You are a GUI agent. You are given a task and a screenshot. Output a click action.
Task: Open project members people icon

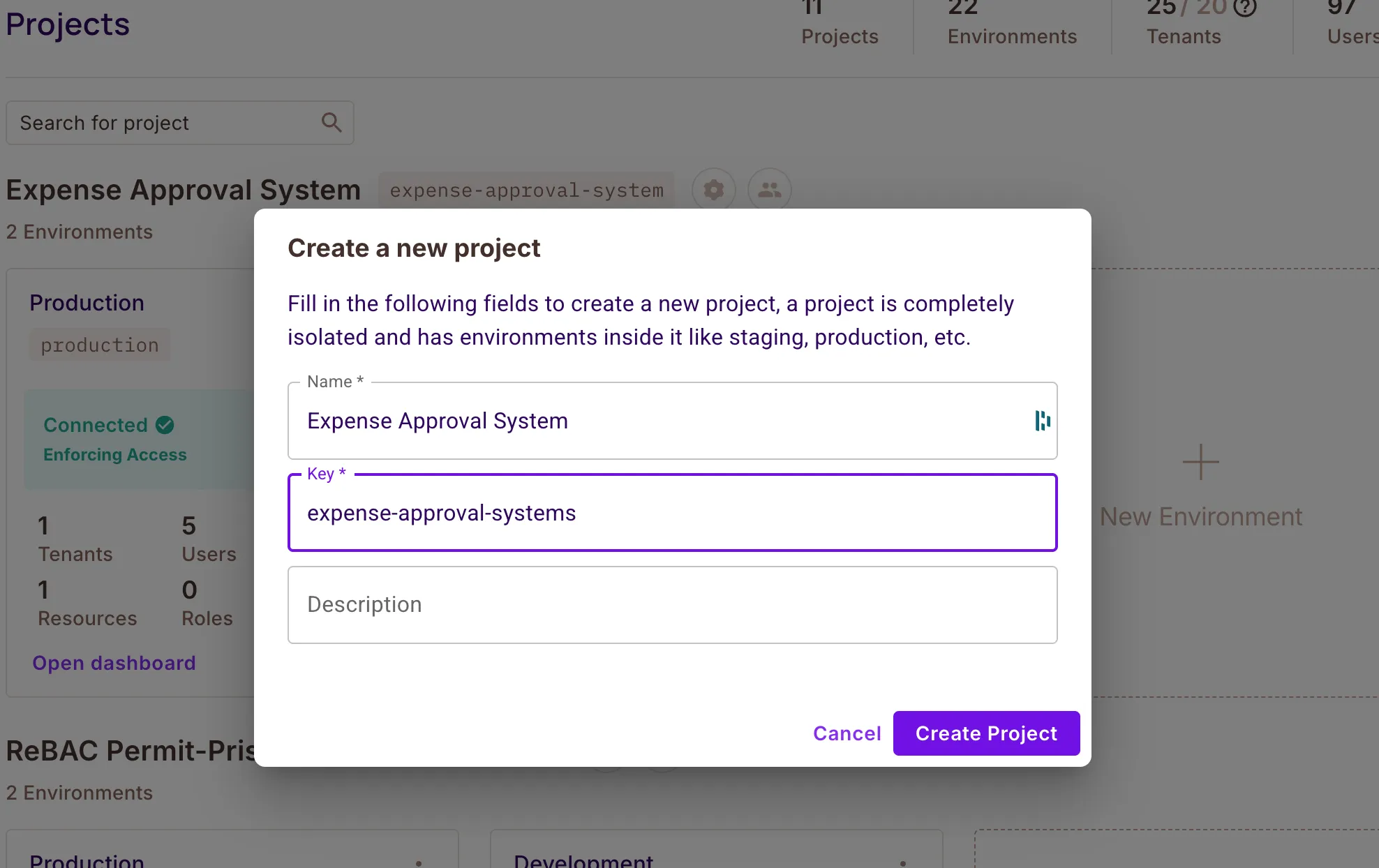pos(769,190)
